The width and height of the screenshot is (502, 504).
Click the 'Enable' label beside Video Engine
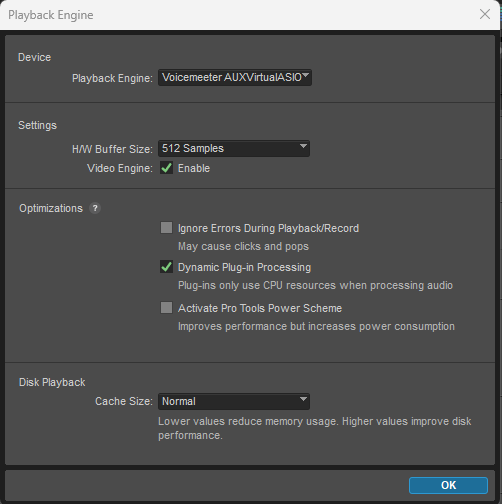(x=194, y=168)
